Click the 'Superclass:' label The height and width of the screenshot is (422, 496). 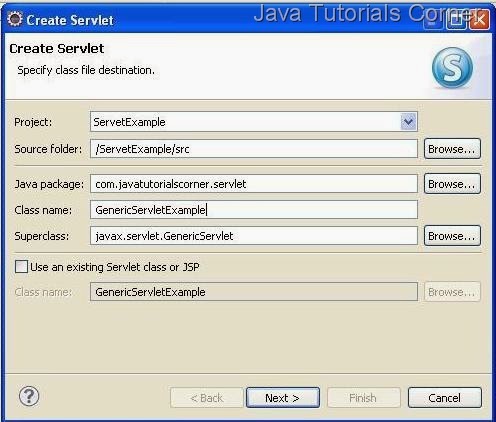coord(42,236)
